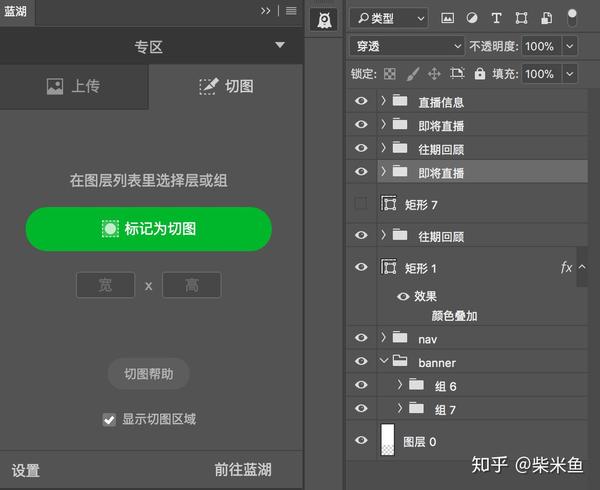The height and width of the screenshot is (490, 600).
Task: Lock image pixels brush icon
Action: click(412, 73)
